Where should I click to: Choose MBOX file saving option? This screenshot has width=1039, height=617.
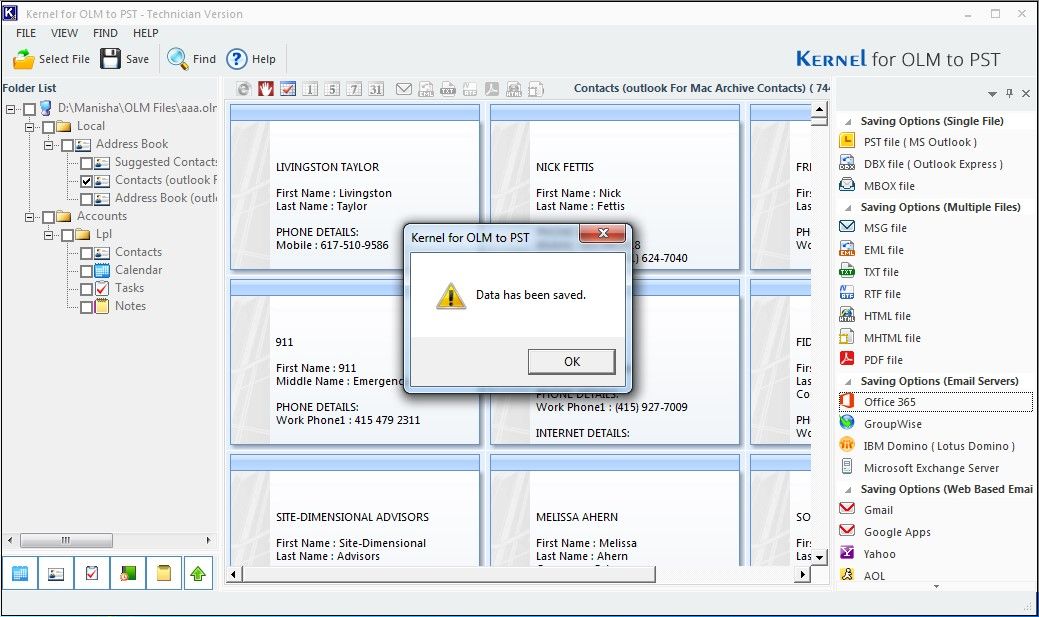889,186
